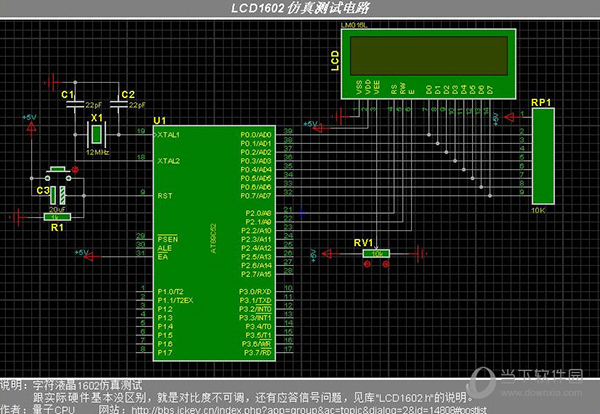Select the LM016L LCD display component
The height and width of the screenshot is (414, 600).
coord(428,64)
